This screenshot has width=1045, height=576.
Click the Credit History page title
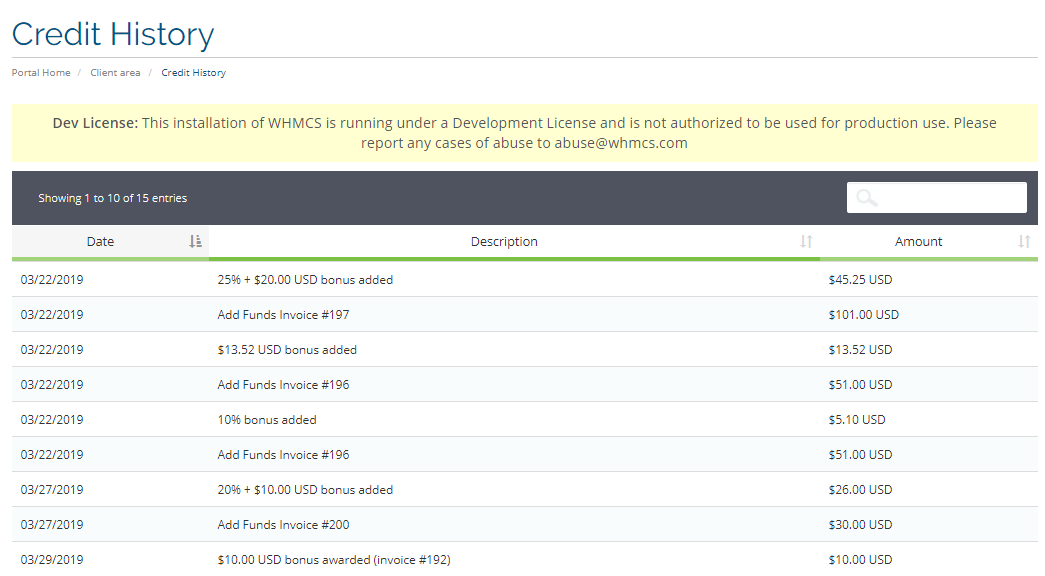pyautogui.click(x=113, y=34)
